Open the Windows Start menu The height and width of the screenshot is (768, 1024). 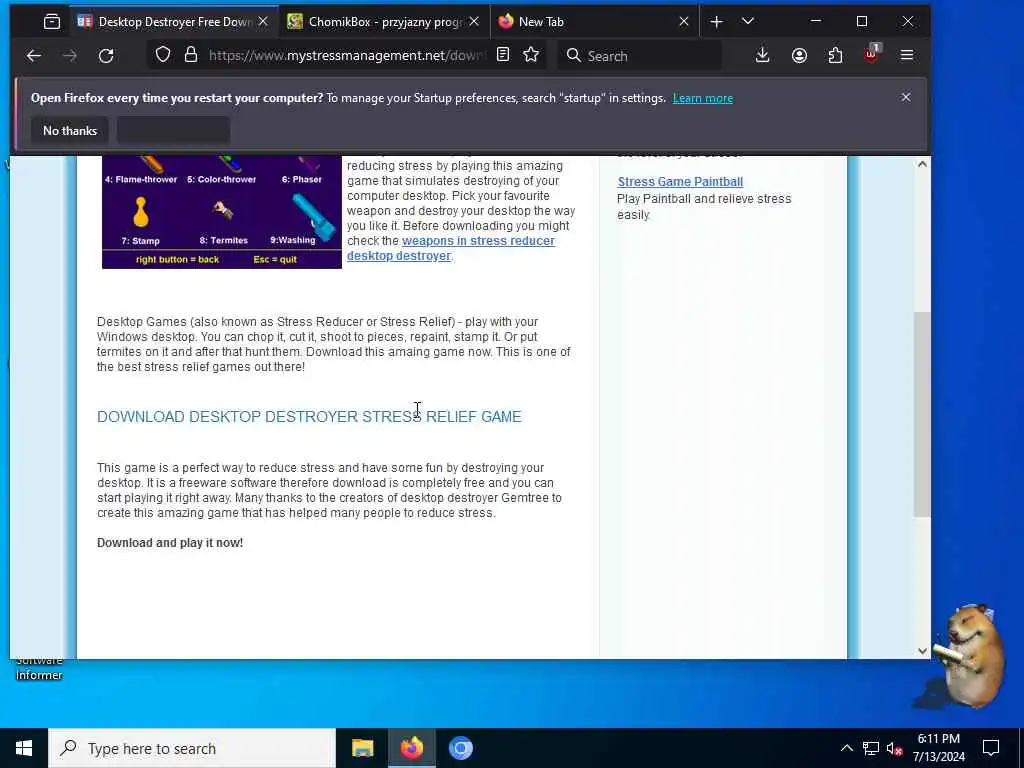point(24,748)
